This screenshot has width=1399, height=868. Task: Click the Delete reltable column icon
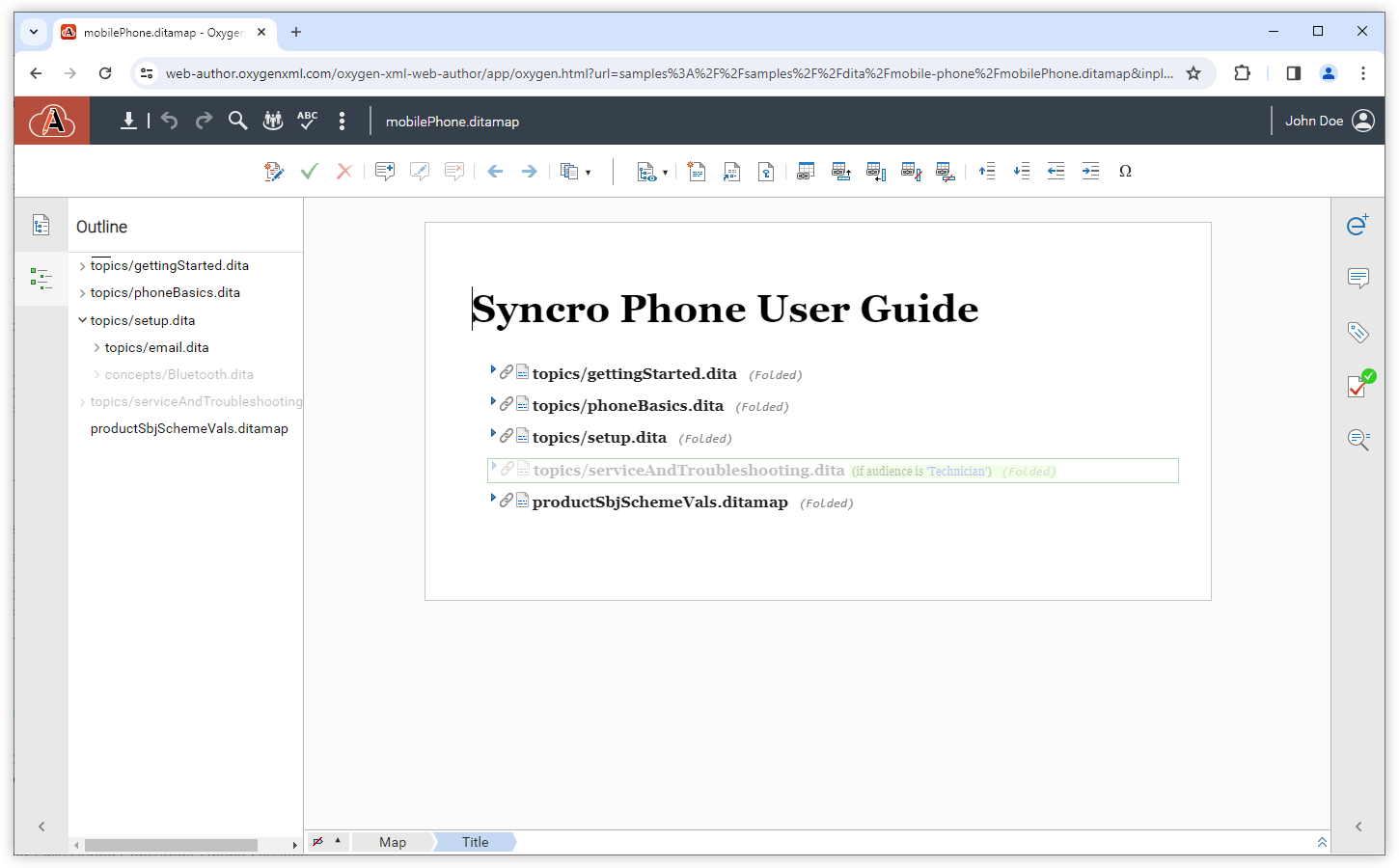point(911,172)
